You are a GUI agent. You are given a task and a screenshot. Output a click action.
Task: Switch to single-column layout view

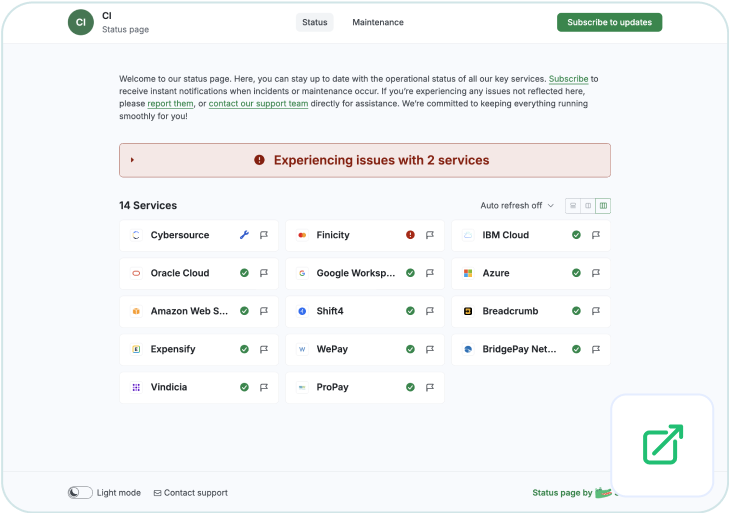(x=573, y=206)
